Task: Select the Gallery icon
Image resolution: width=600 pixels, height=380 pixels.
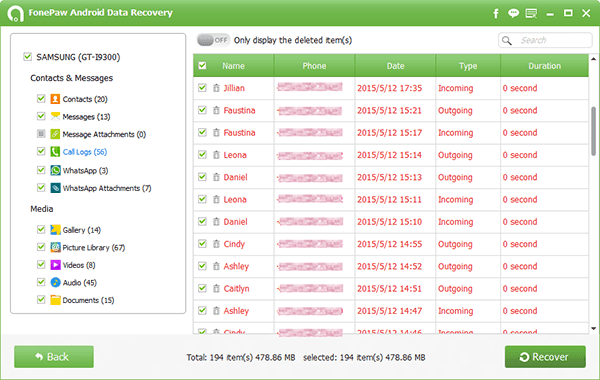Action: tap(55, 230)
